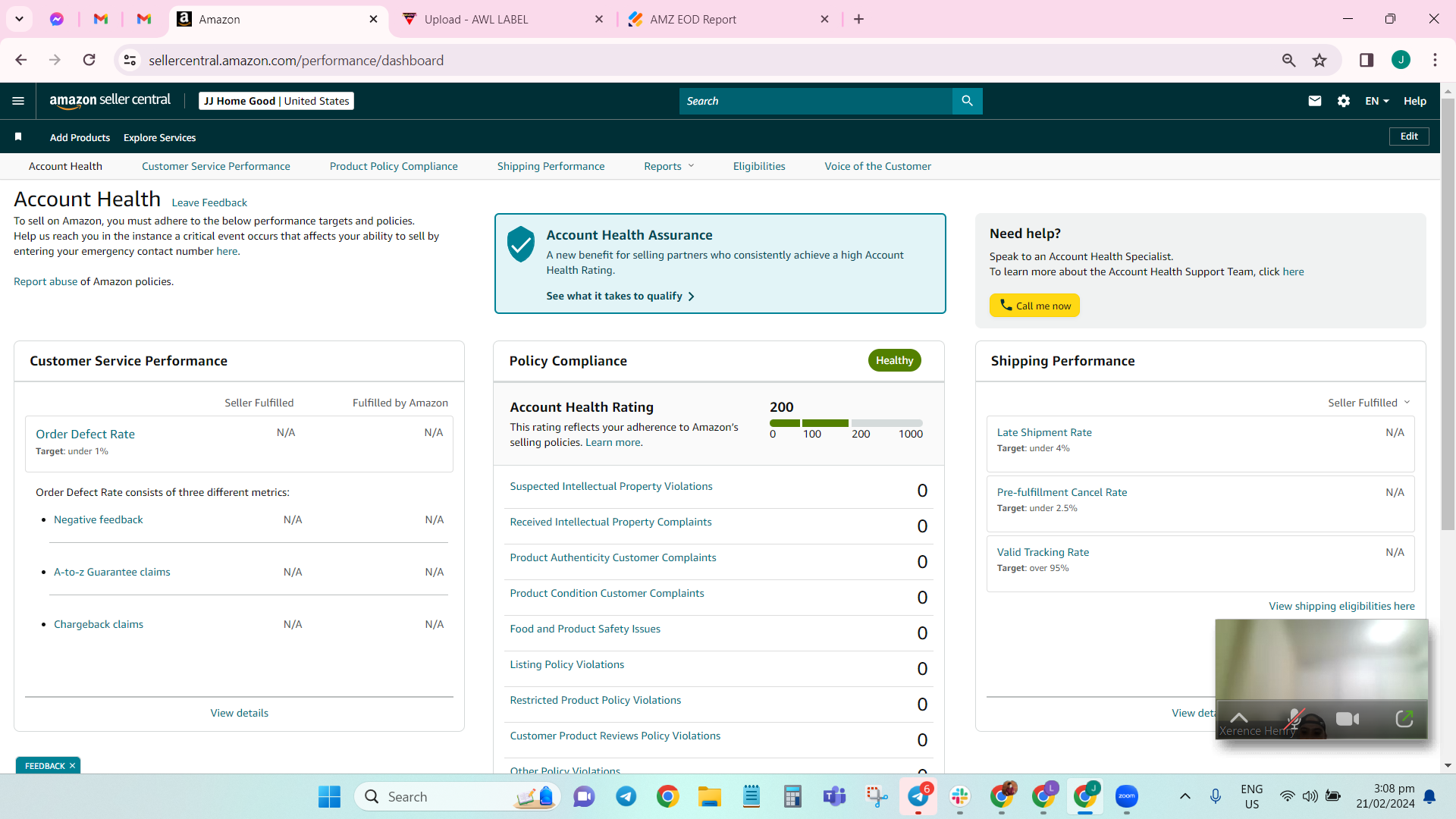Viewport: 1456px width, 819px height.
Task: Click the Amazon Seller Central logo
Action: (x=110, y=101)
